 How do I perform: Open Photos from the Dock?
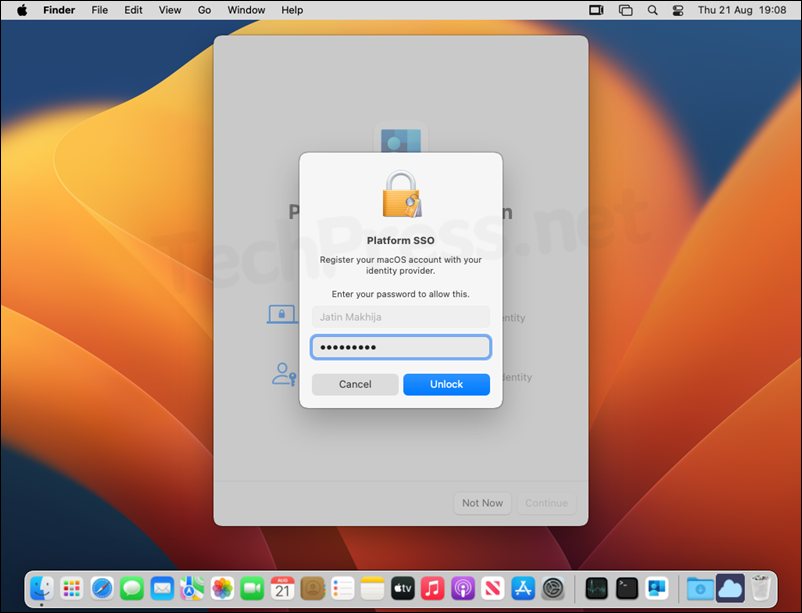[x=222, y=588]
